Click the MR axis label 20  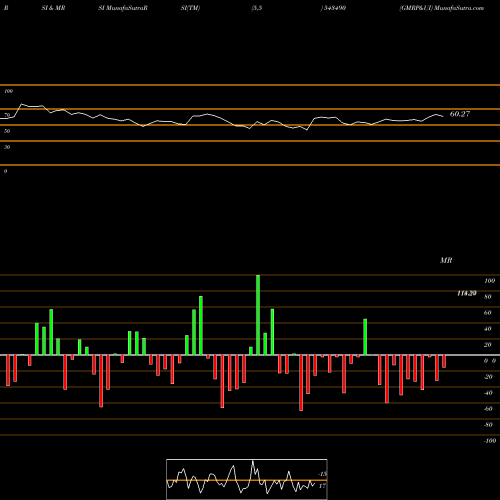487,345
